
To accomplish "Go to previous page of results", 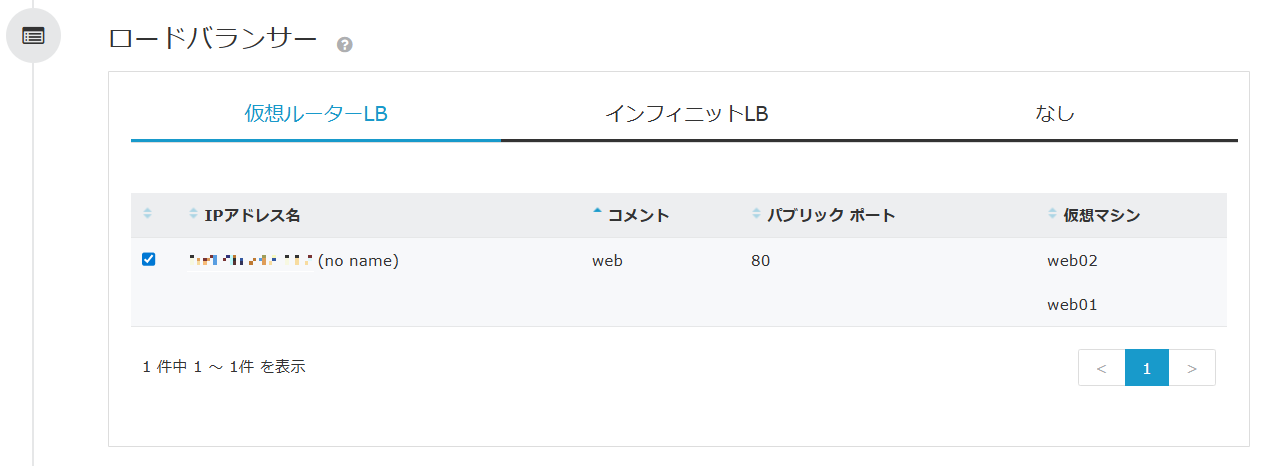I will coord(1101,368).
